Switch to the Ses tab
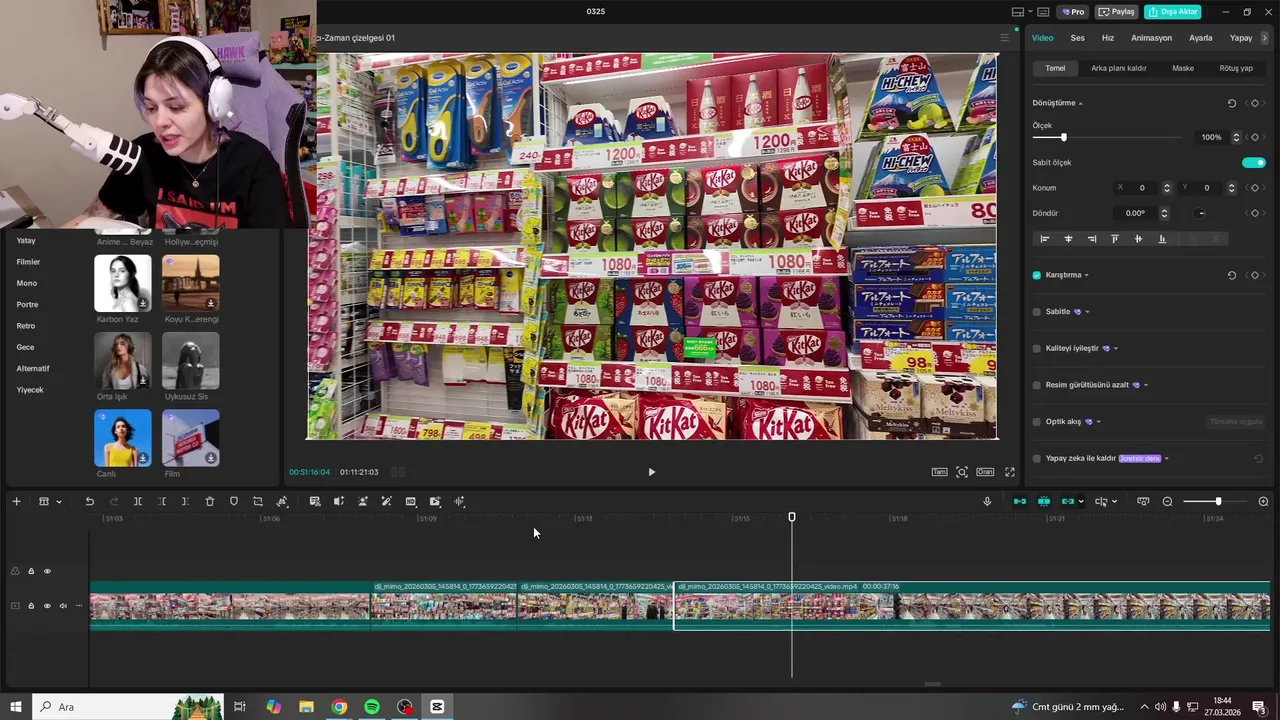 click(1077, 38)
